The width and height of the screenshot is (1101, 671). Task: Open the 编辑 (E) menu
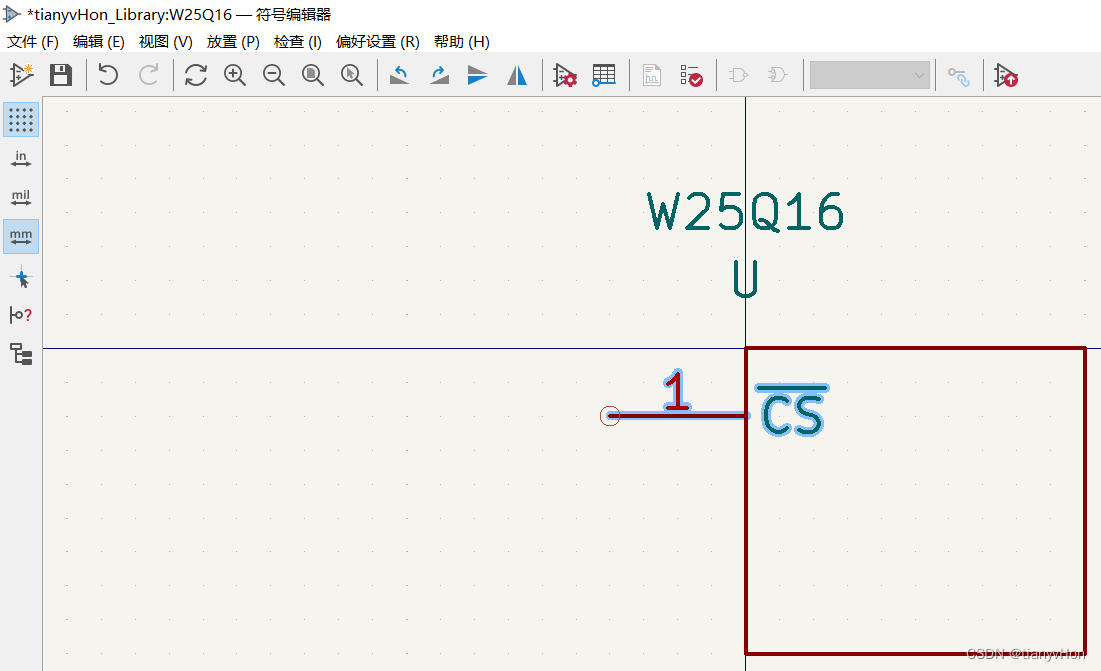(x=99, y=41)
